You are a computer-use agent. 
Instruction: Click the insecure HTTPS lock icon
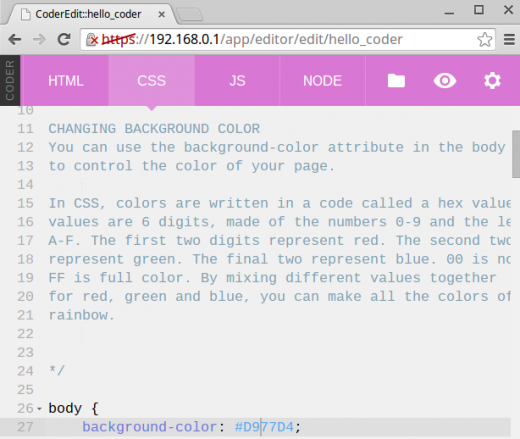point(92,40)
